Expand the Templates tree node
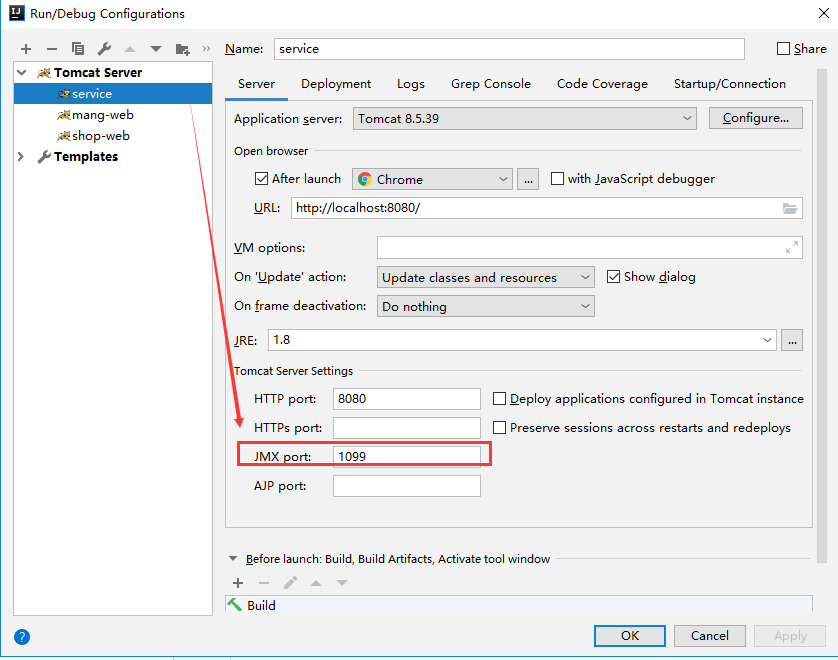The width and height of the screenshot is (838, 660). [x=21, y=157]
